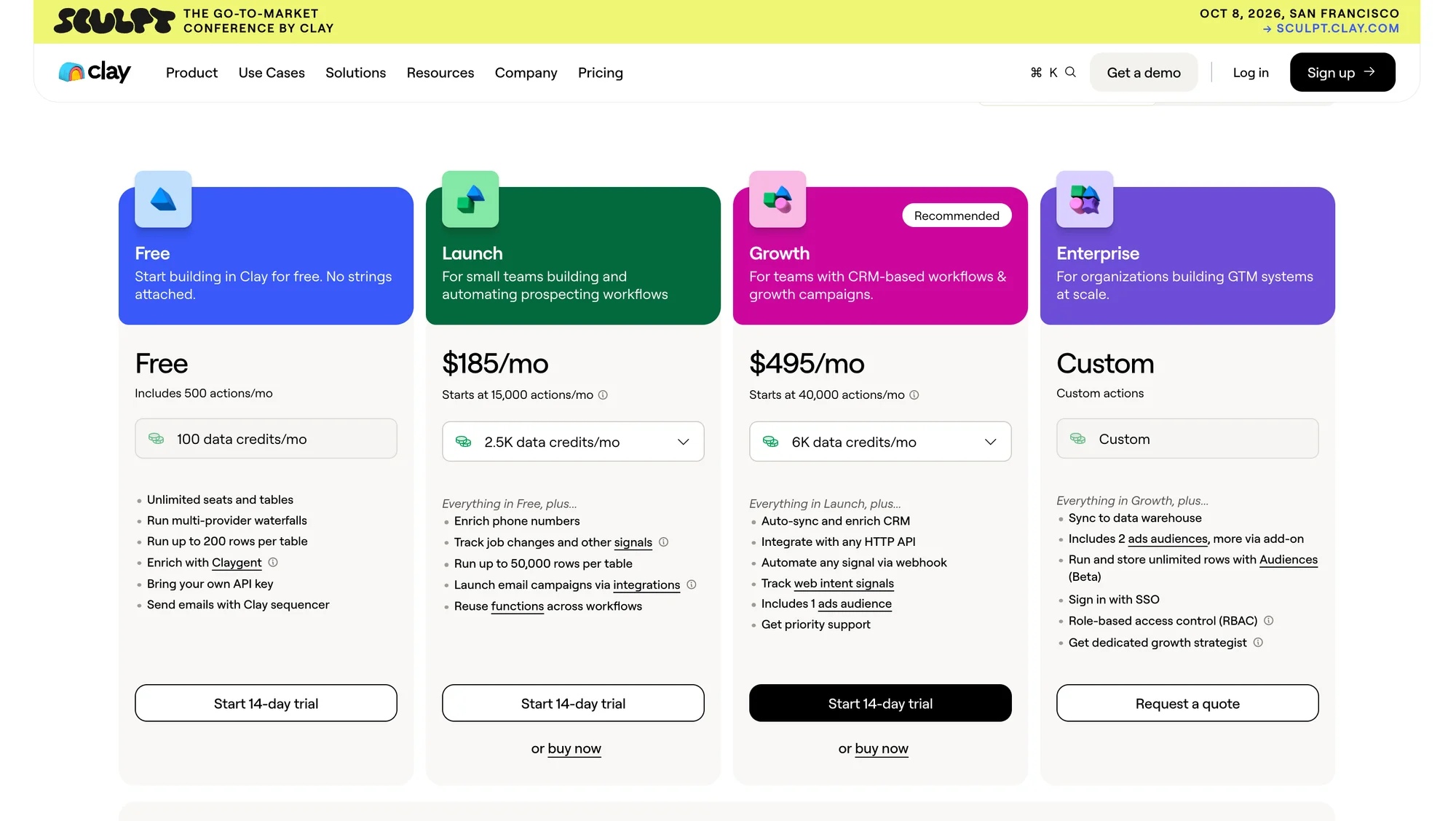
Task: Expand the 2.5K data credits/mo dropdown
Action: tap(573, 442)
